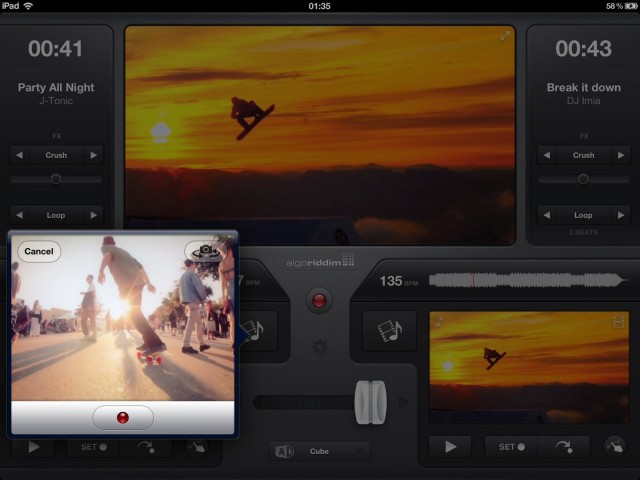Image resolution: width=640 pixels, height=480 pixels.
Task: Open the right deck media library icon
Action: coord(389,329)
